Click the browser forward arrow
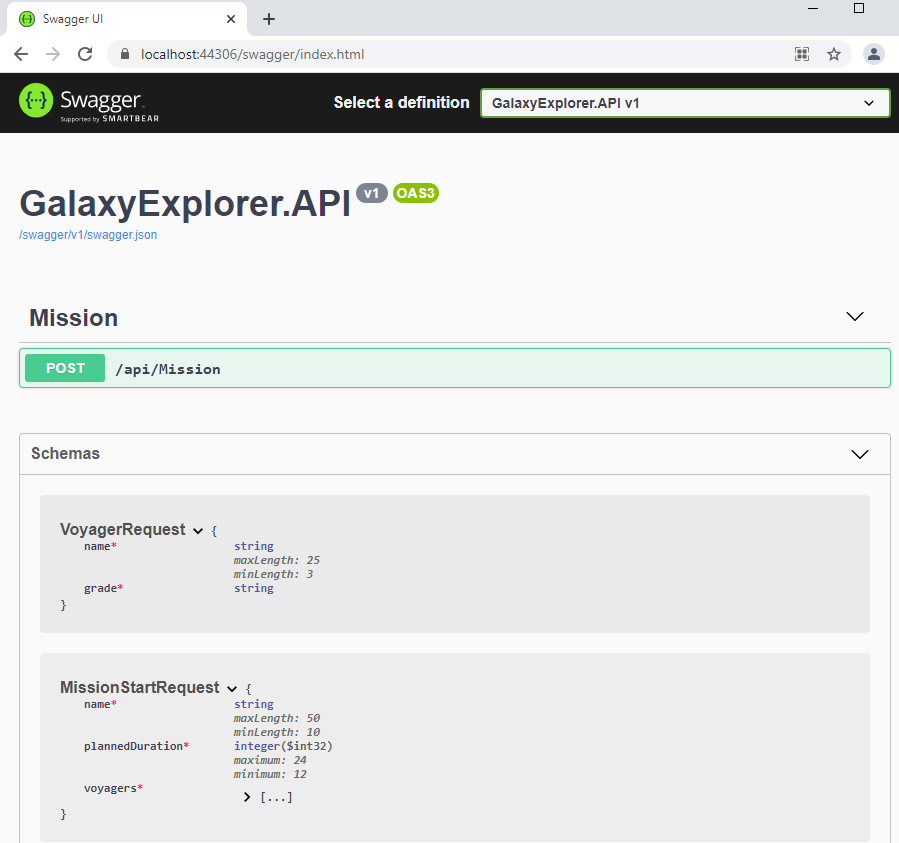 click(53, 54)
